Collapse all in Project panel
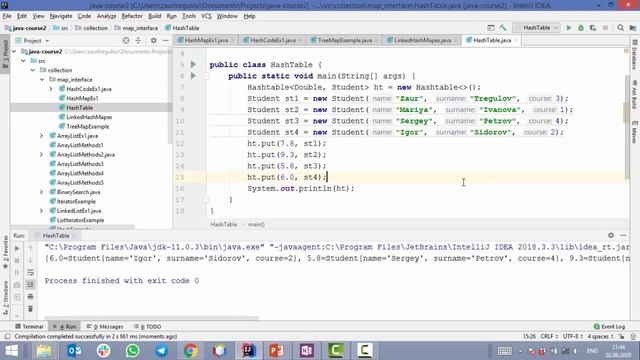 pyautogui.click(x=138, y=40)
